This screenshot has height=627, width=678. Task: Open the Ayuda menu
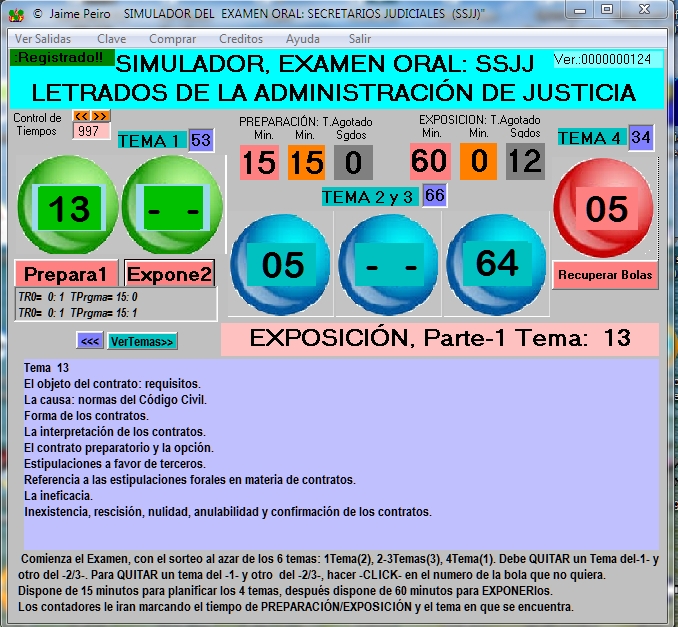click(x=303, y=38)
